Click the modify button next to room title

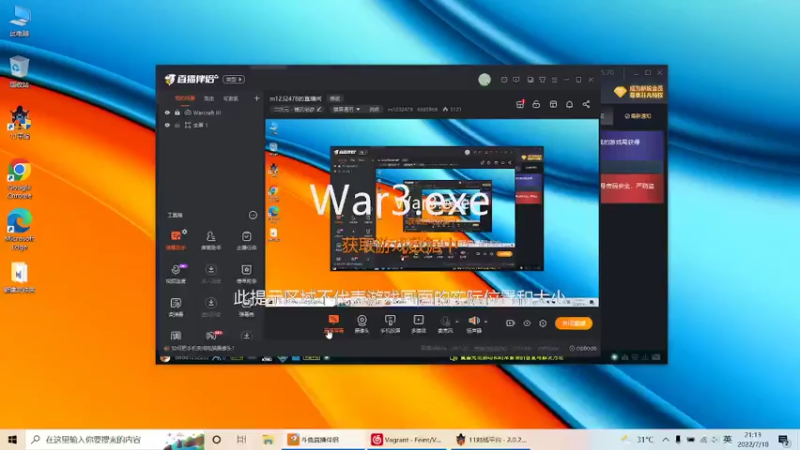click(335, 98)
